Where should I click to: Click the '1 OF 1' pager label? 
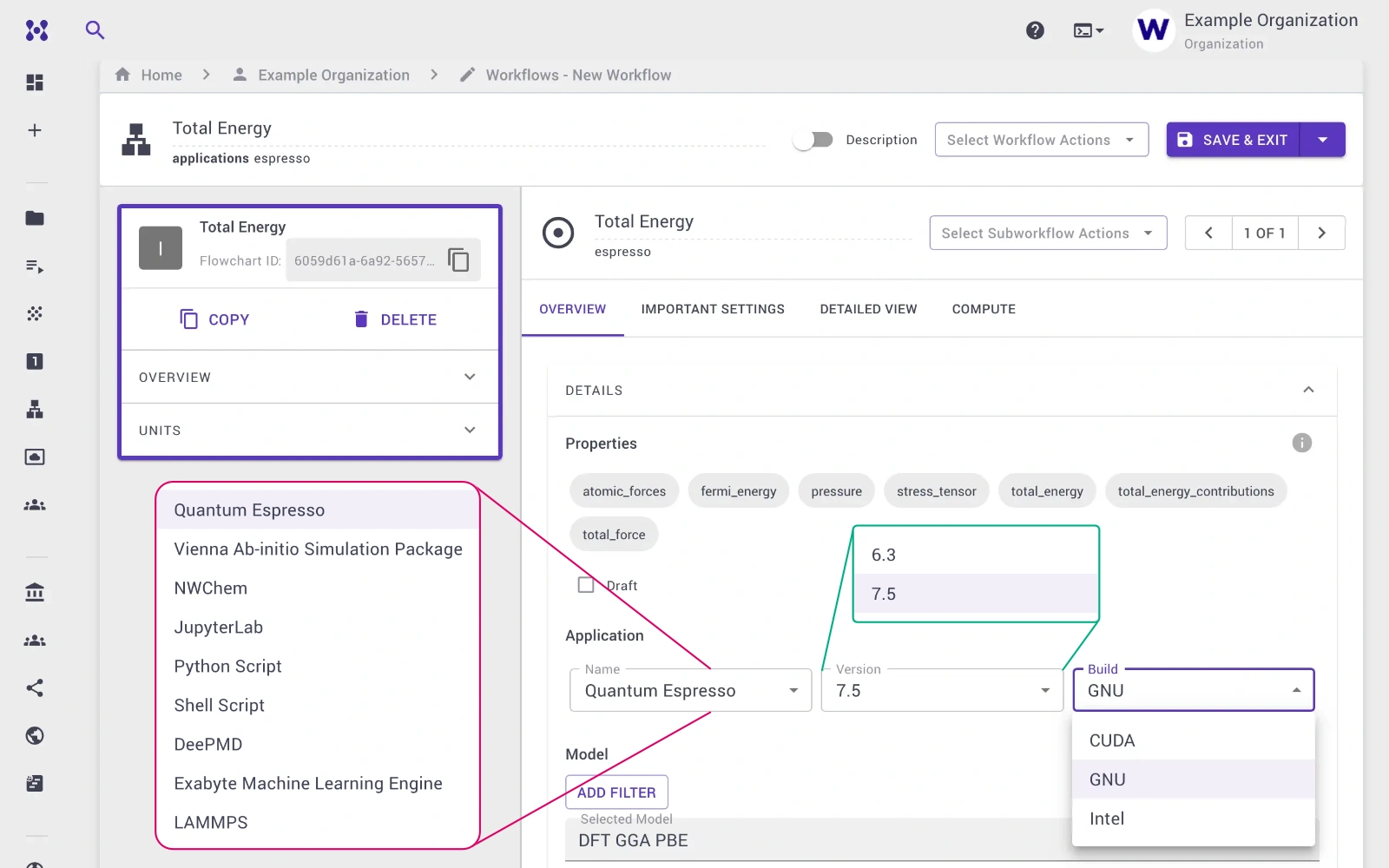pyautogui.click(x=1265, y=233)
